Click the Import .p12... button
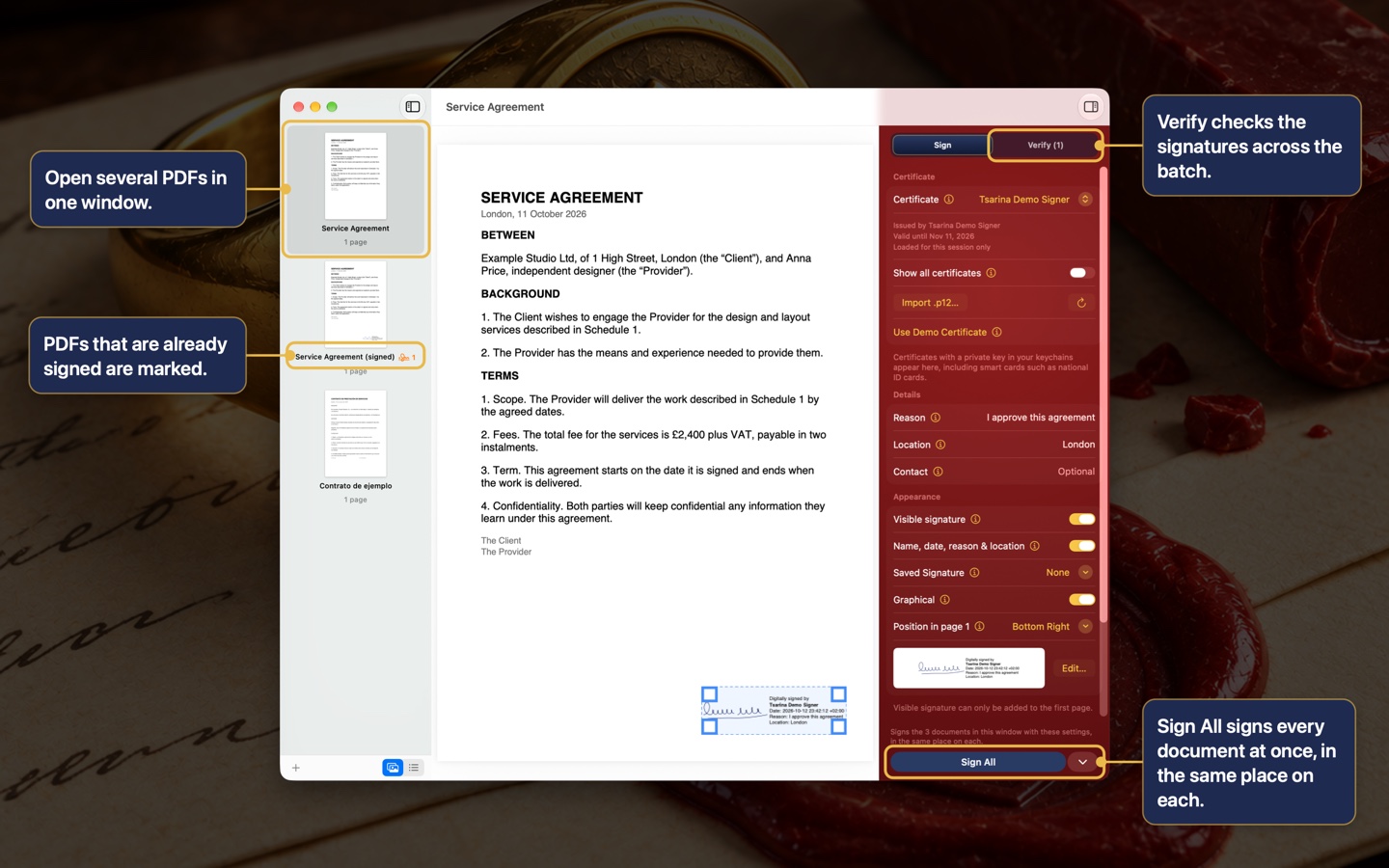 (x=930, y=303)
